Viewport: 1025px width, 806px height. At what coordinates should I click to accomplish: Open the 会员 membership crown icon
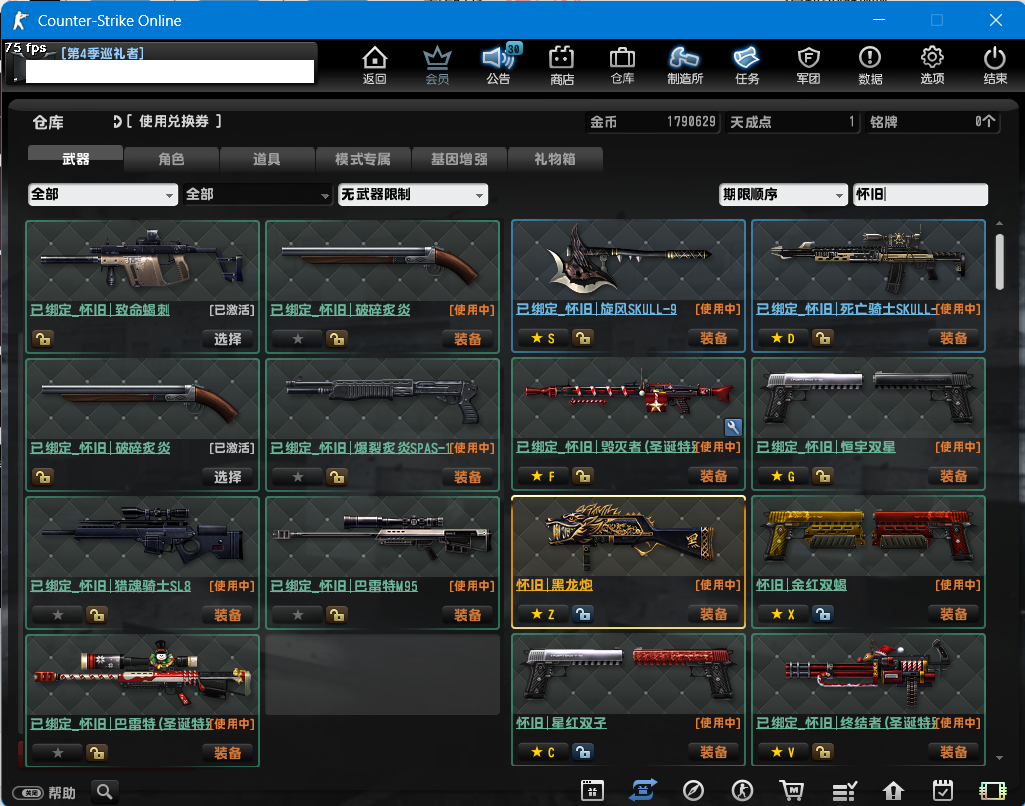coord(437,65)
